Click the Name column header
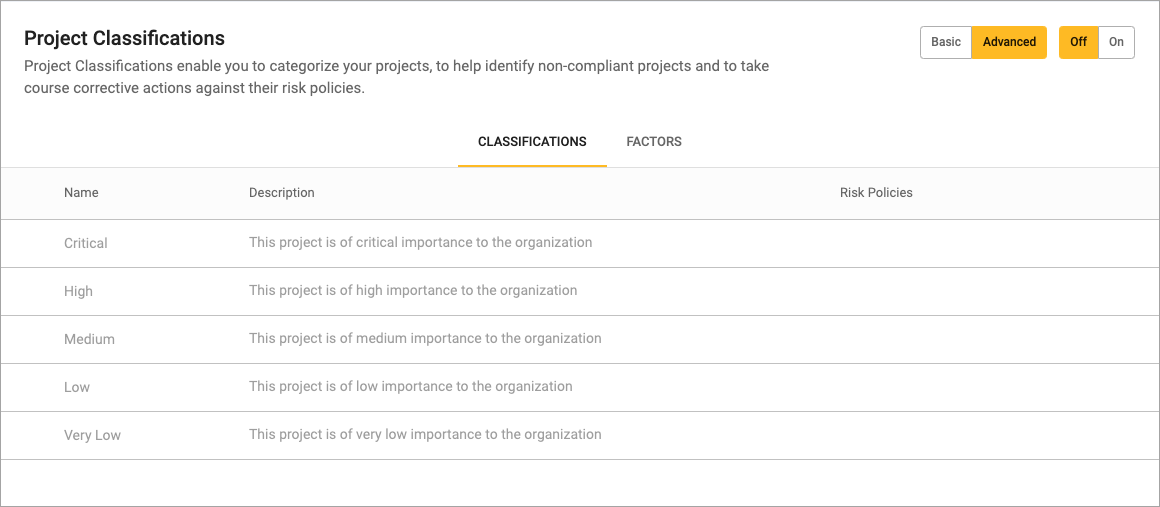The width and height of the screenshot is (1160, 507). pos(81,193)
